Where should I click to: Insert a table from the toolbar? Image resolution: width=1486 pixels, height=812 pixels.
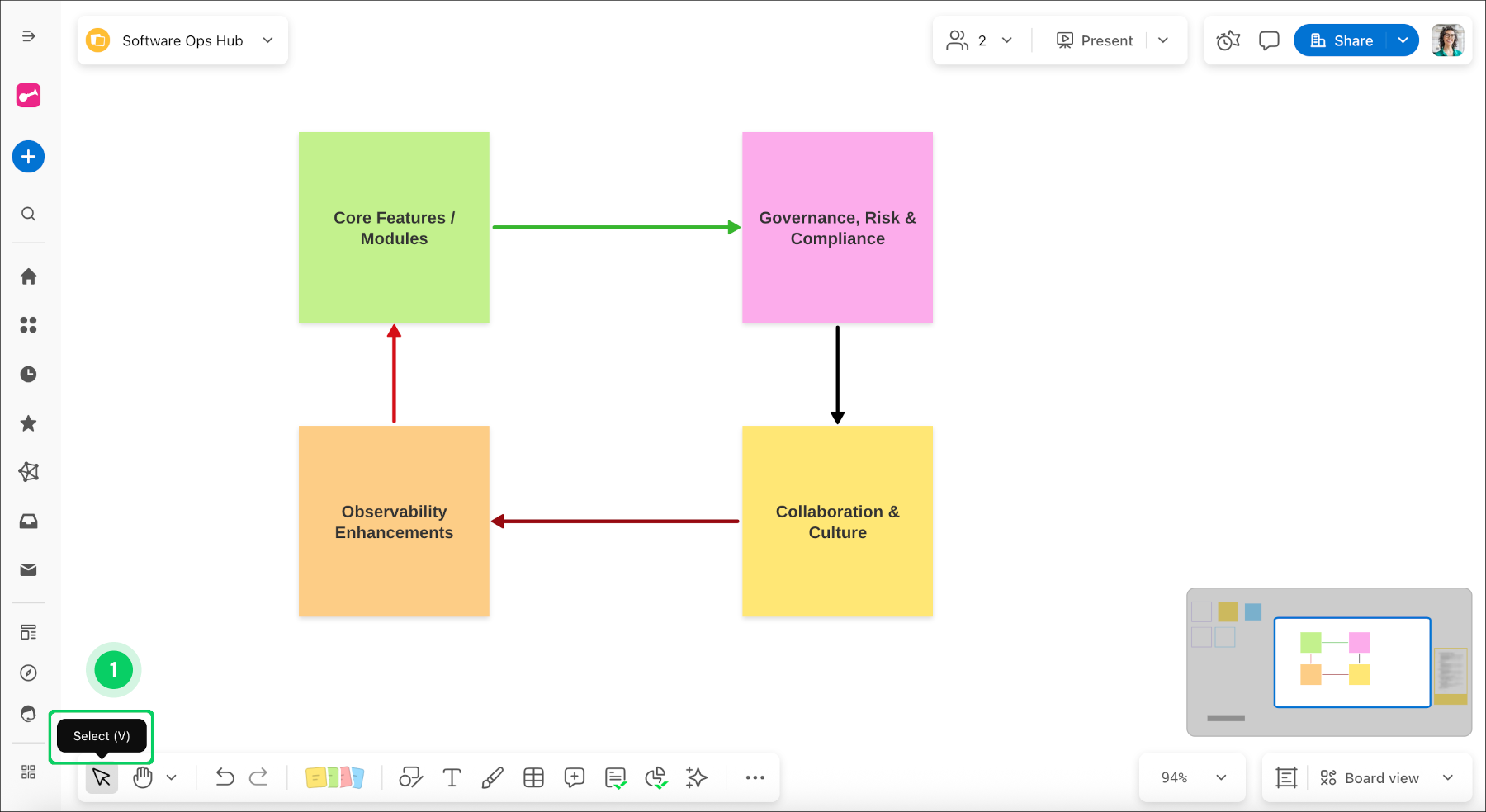click(533, 777)
